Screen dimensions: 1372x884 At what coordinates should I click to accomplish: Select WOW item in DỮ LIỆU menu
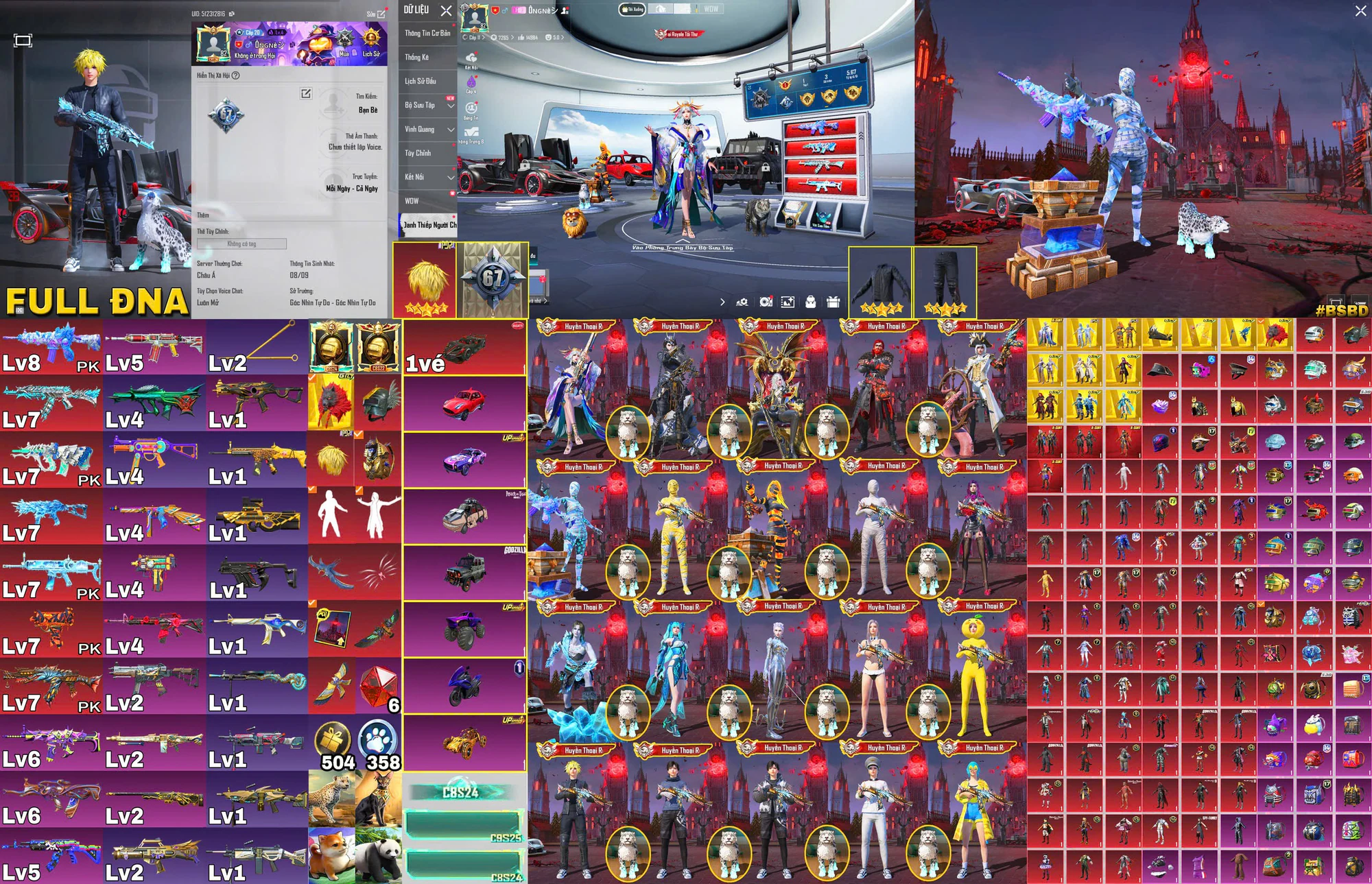tap(427, 201)
